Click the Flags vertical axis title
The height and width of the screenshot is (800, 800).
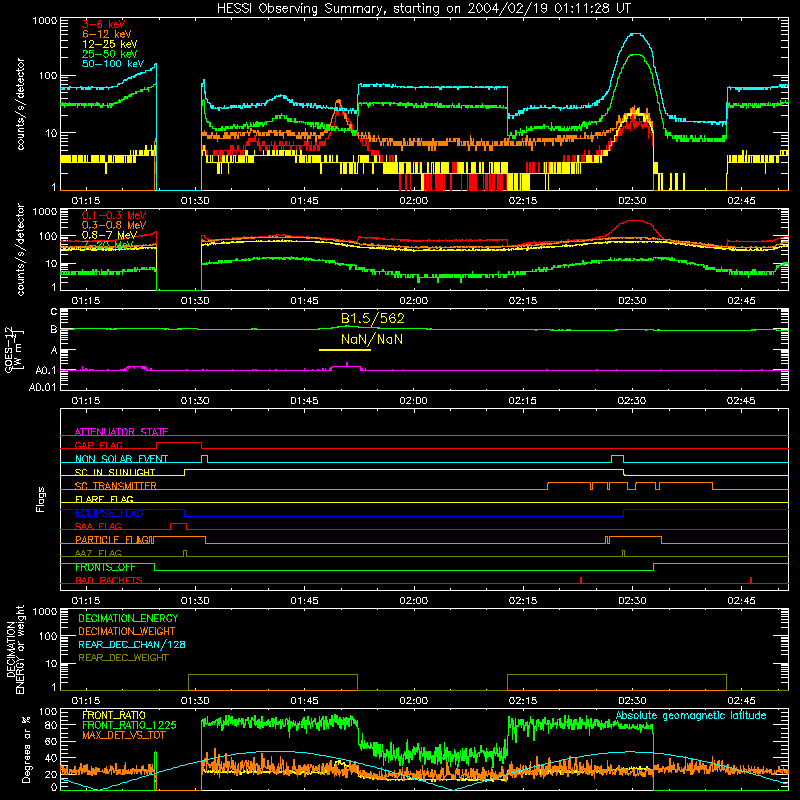40,499
